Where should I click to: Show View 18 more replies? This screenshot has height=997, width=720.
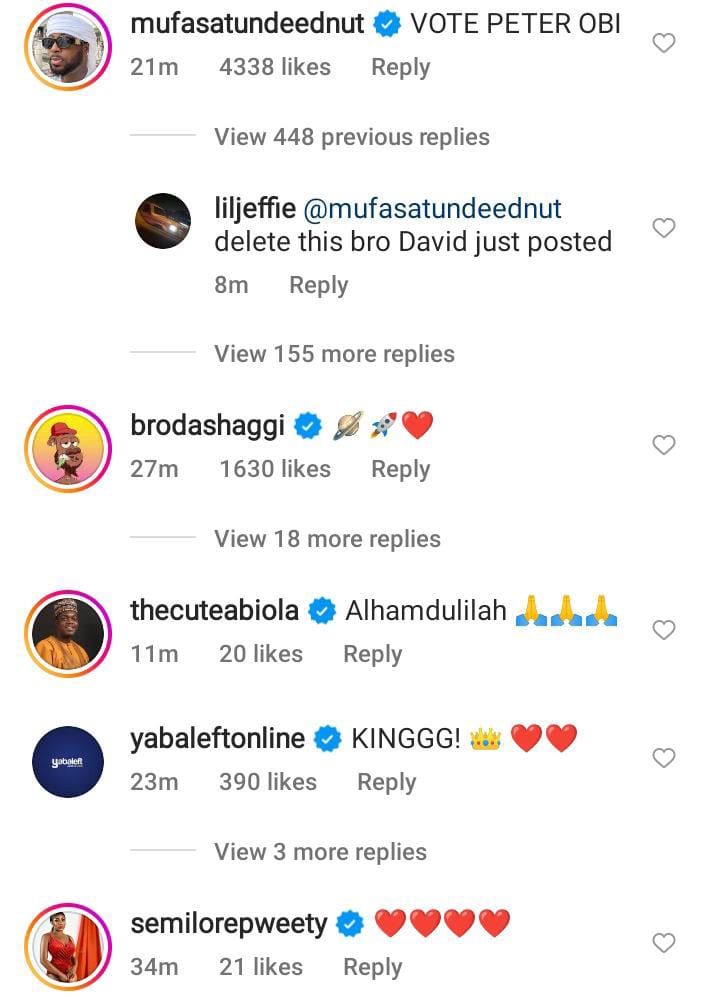click(x=327, y=539)
